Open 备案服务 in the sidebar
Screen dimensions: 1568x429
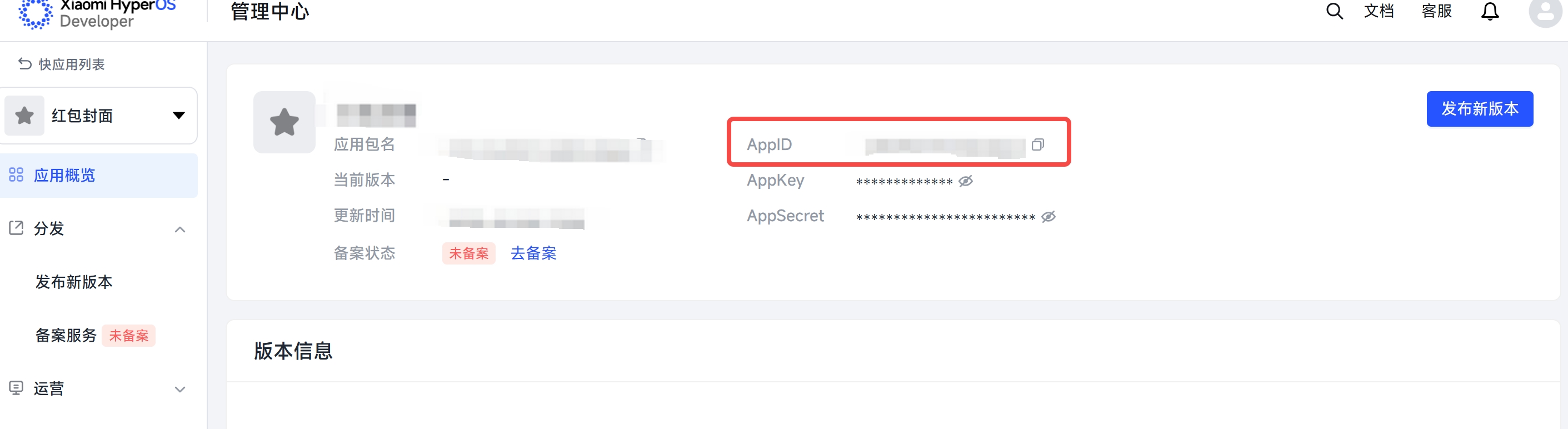click(66, 335)
